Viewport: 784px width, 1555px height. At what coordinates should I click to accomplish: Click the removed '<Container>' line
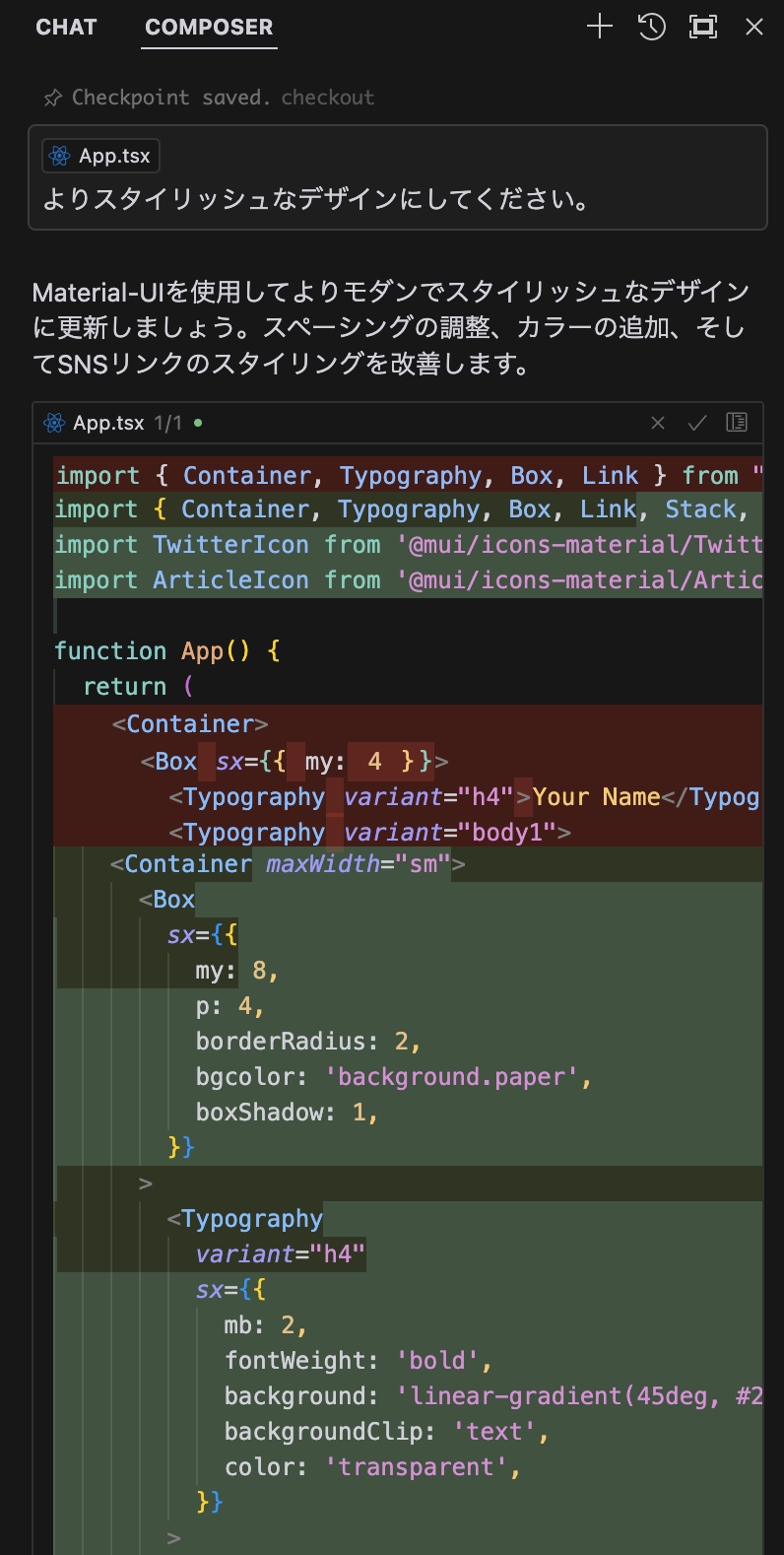(x=190, y=724)
